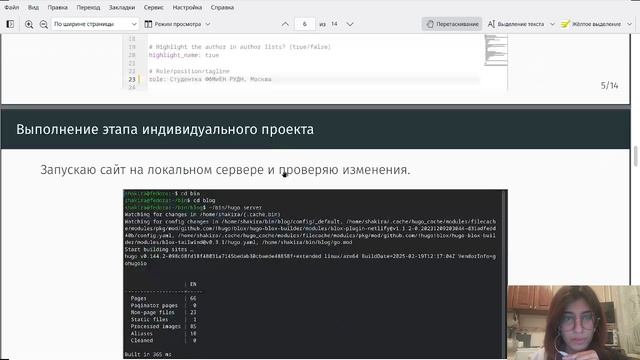
Task: Click the vertical scrollbar handle of the document
Action: click(636, 156)
